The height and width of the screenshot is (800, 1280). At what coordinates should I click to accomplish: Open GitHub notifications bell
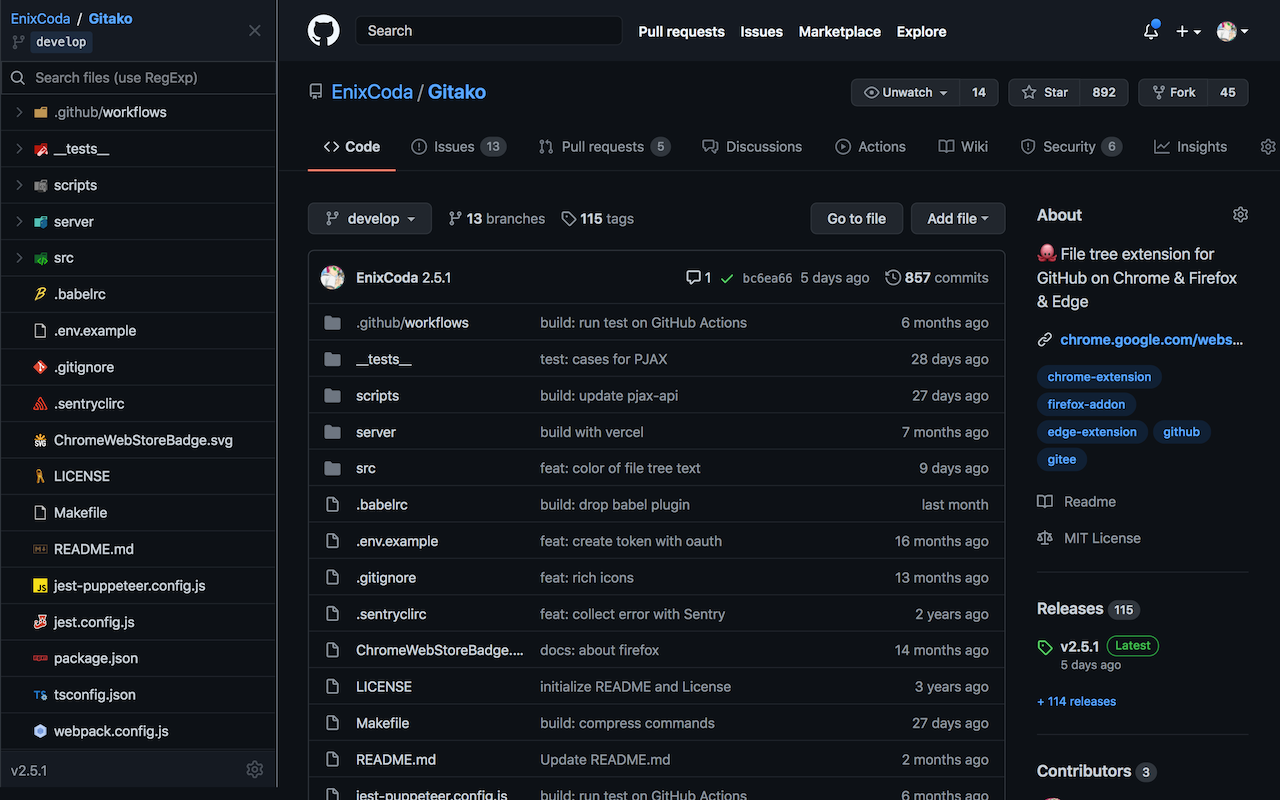point(1150,31)
